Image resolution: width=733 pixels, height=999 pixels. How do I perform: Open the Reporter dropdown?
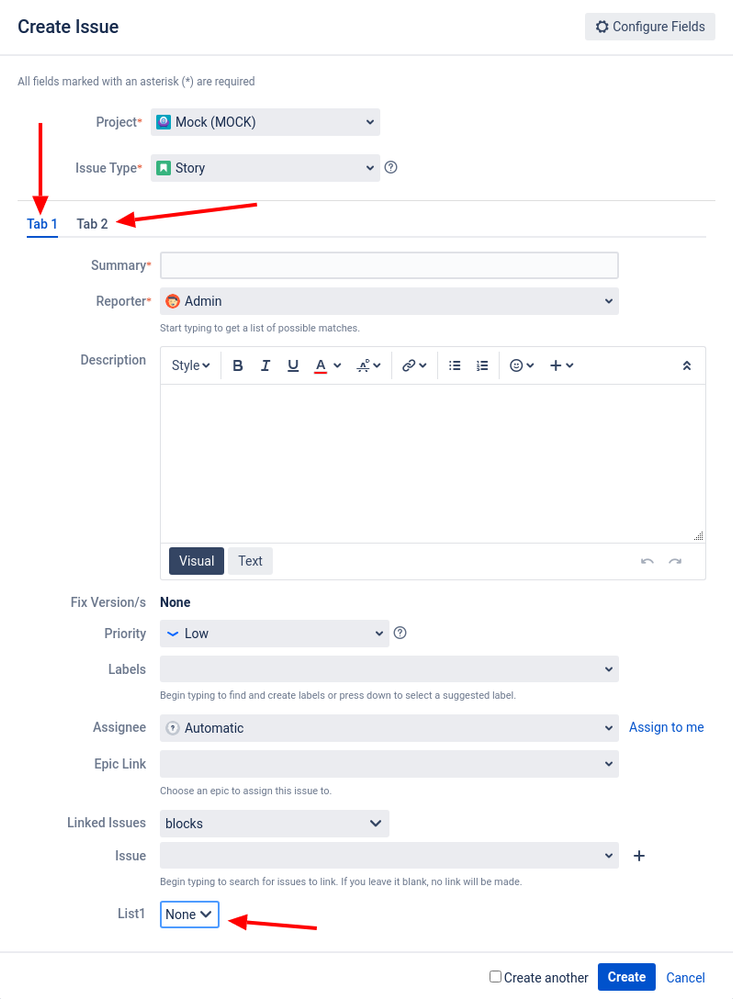389,301
